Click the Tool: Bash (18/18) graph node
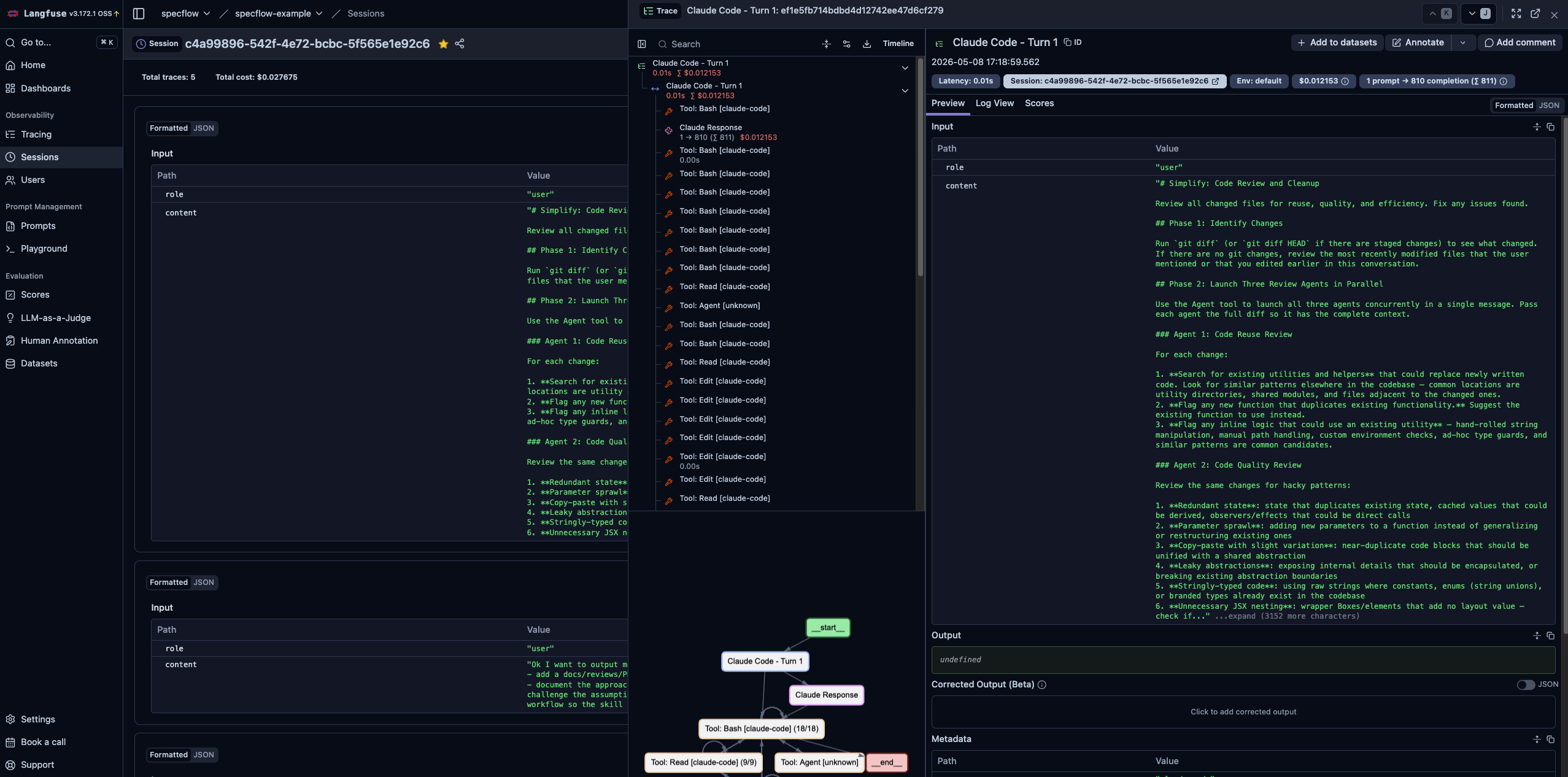The width and height of the screenshot is (1568, 777). point(761,729)
